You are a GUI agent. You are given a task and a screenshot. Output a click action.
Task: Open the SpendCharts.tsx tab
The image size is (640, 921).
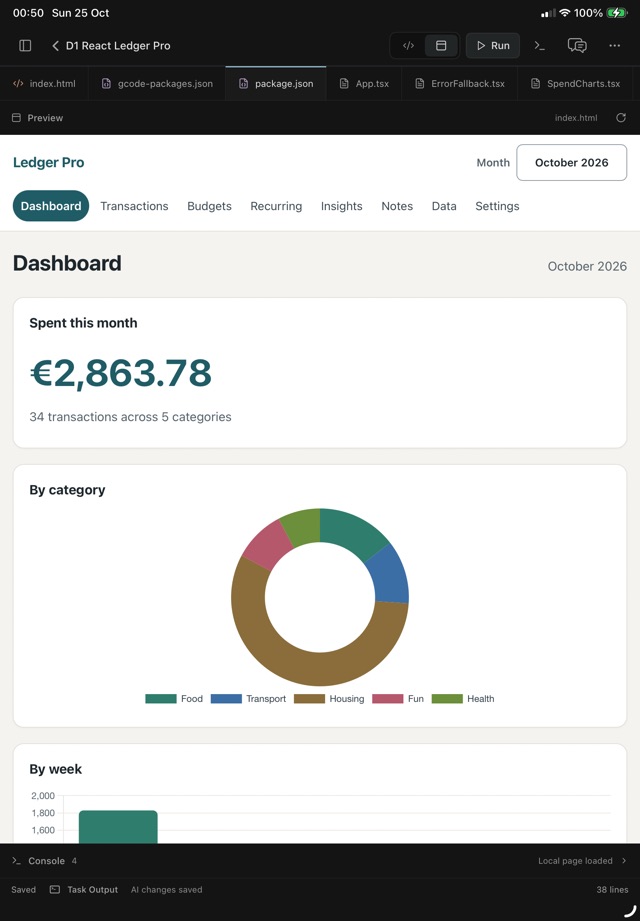coord(575,84)
